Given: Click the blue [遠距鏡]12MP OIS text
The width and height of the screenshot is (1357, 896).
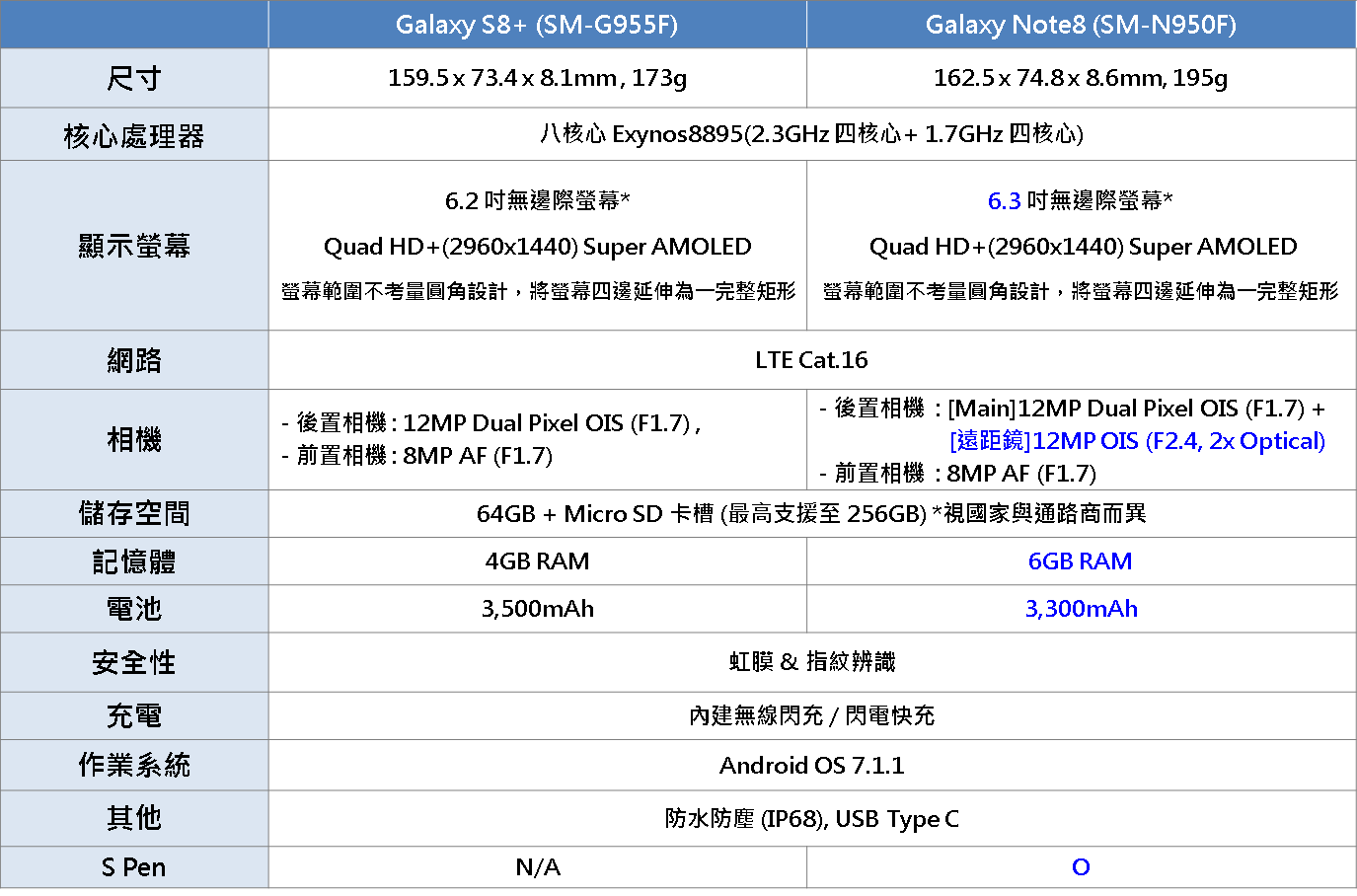Looking at the screenshot, I should click(1137, 441).
